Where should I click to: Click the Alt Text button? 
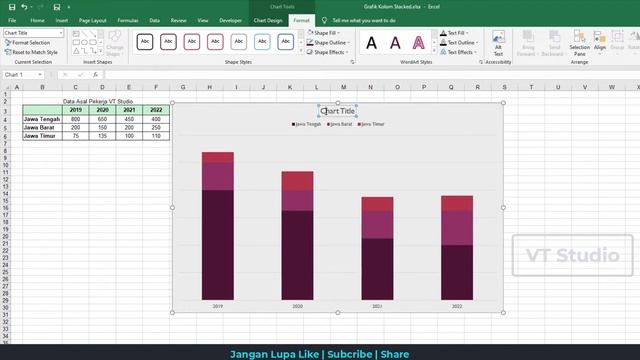coord(498,43)
